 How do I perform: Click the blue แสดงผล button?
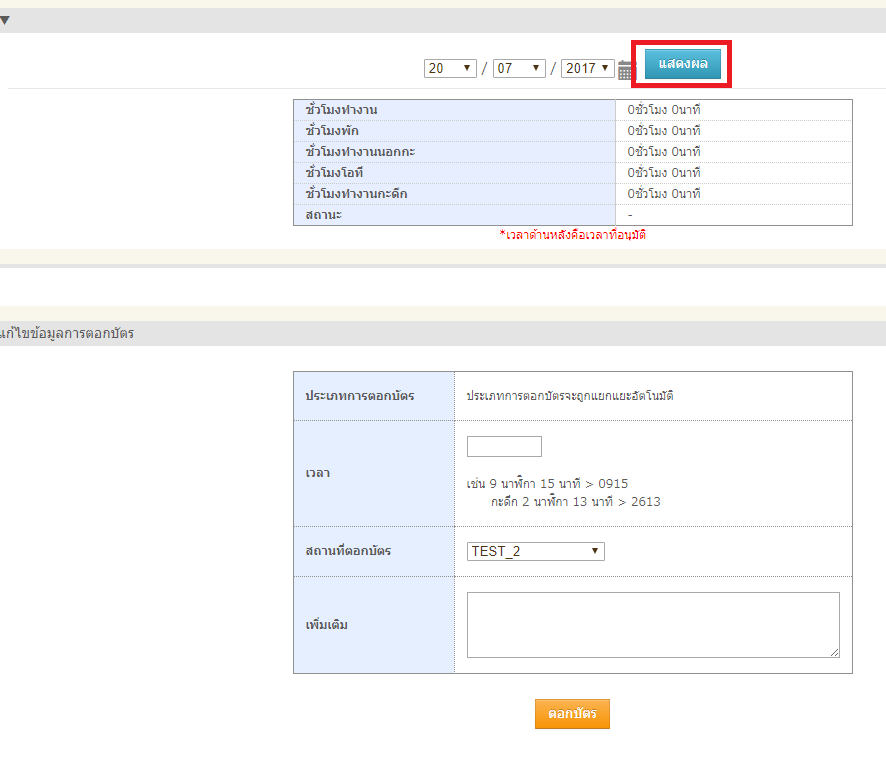pos(683,64)
